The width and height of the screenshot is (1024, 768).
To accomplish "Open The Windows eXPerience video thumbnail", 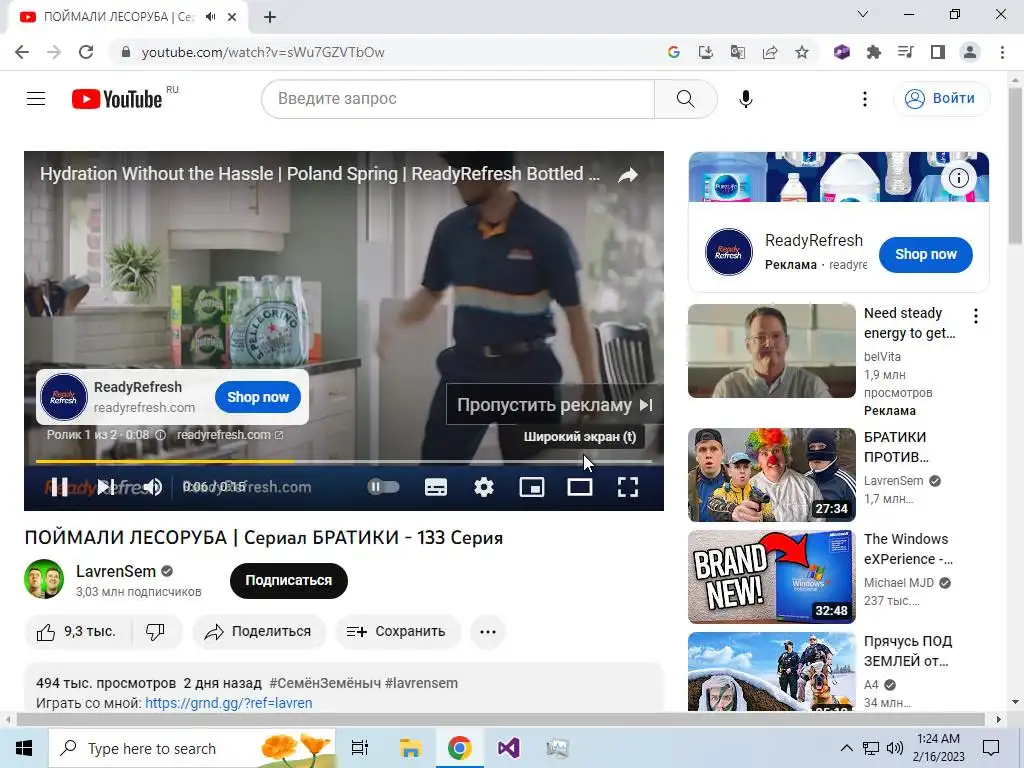I will click(x=772, y=577).
